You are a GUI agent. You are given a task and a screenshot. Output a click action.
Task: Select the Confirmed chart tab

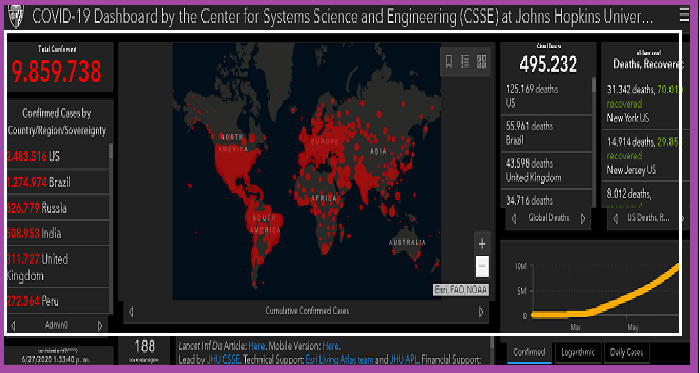click(x=529, y=352)
